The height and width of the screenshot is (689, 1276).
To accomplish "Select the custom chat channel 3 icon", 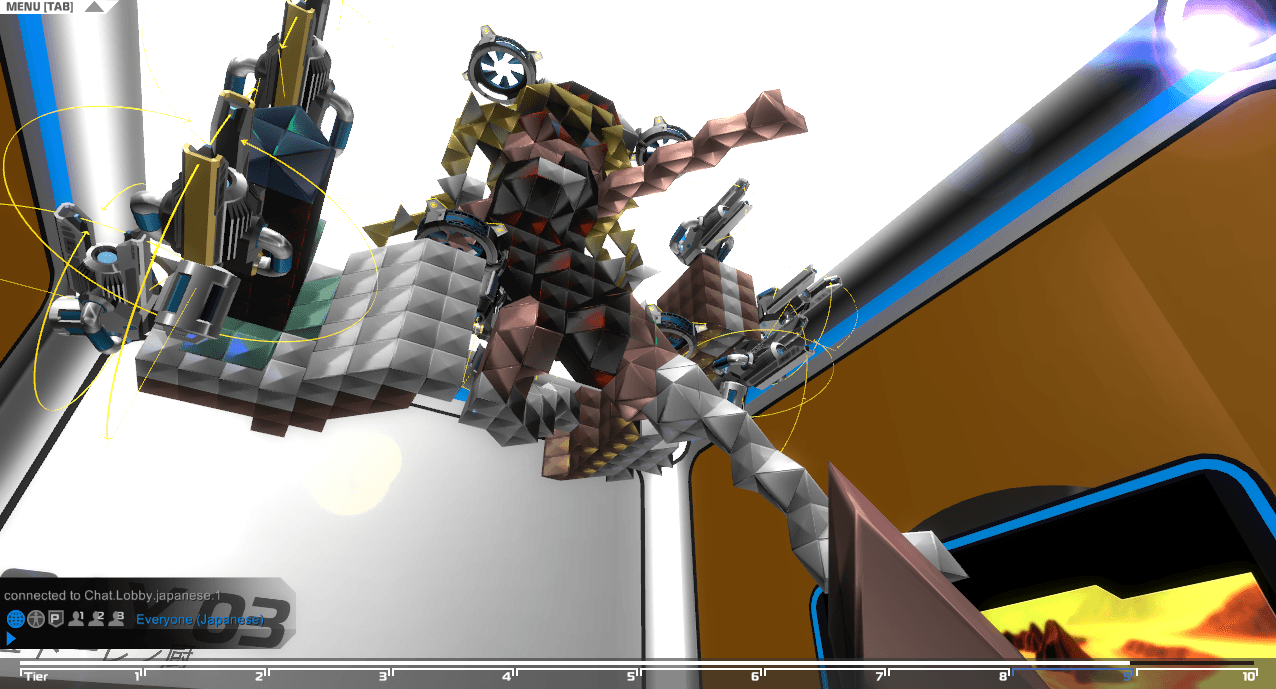I will click(116, 619).
